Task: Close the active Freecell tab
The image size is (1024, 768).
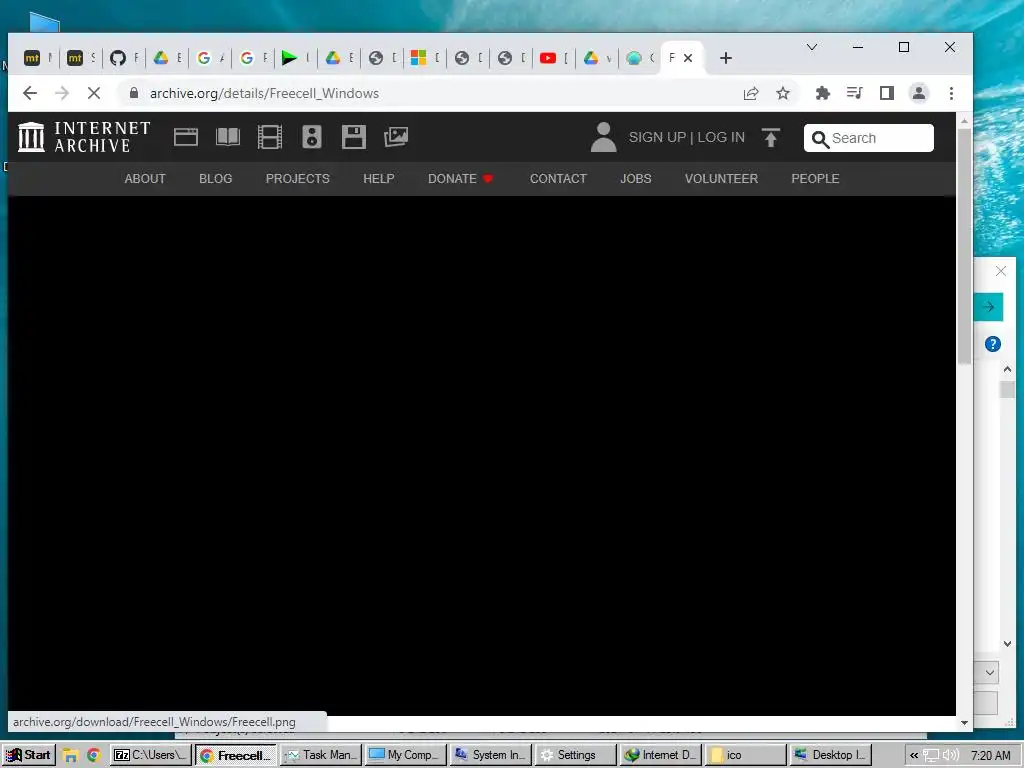Action: [688, 58]
